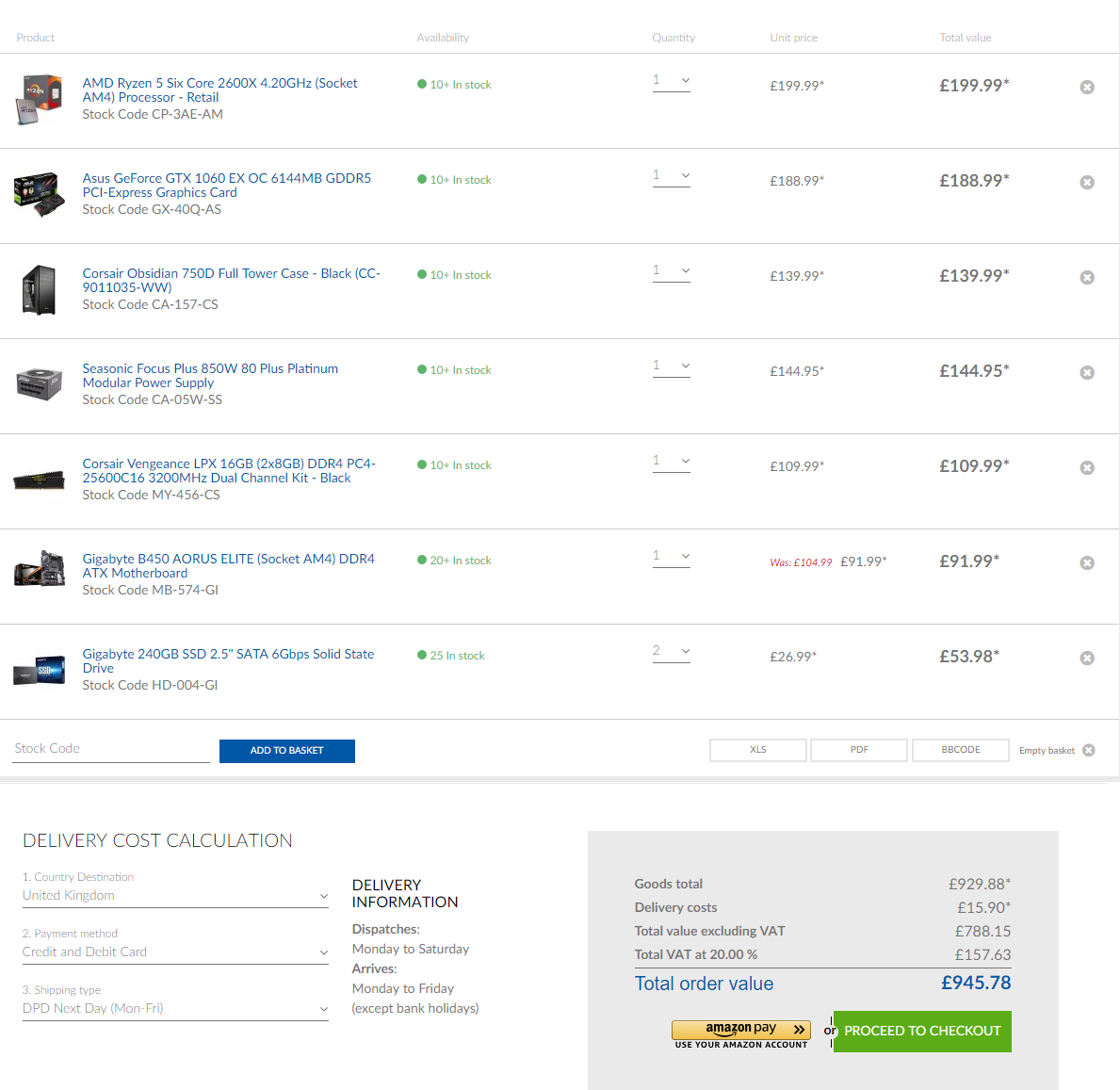The image size is (1120, 1090).
Task: Click Stock Code GX-40Q-AS text
Action: pos(152,209)
